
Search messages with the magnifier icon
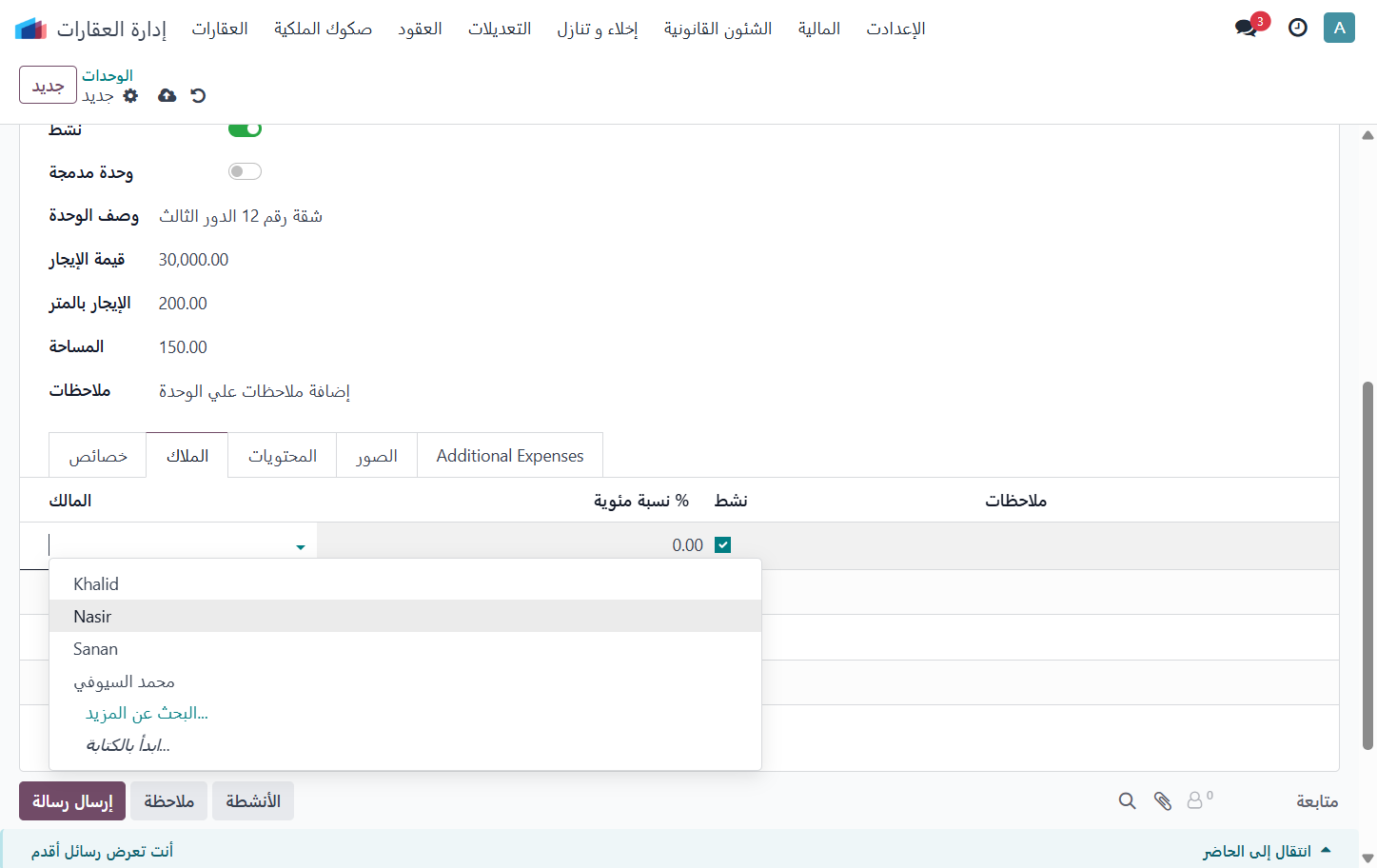[x=1128, y=801]
